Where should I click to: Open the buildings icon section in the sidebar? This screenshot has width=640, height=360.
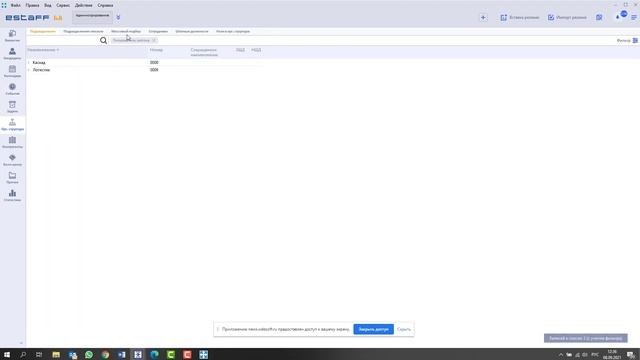coord(12,142)
